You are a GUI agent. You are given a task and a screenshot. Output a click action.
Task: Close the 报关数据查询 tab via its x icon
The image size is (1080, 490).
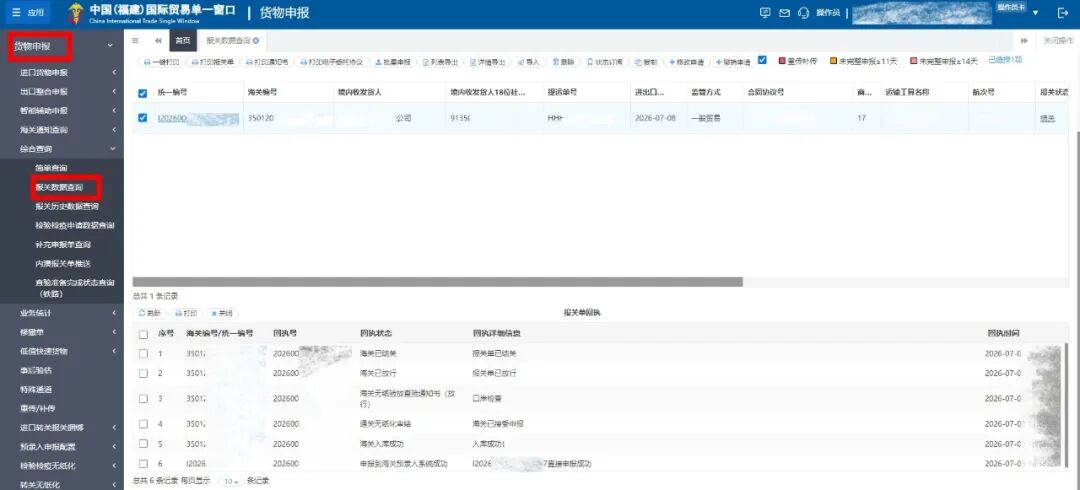click(x=256, y=41)
